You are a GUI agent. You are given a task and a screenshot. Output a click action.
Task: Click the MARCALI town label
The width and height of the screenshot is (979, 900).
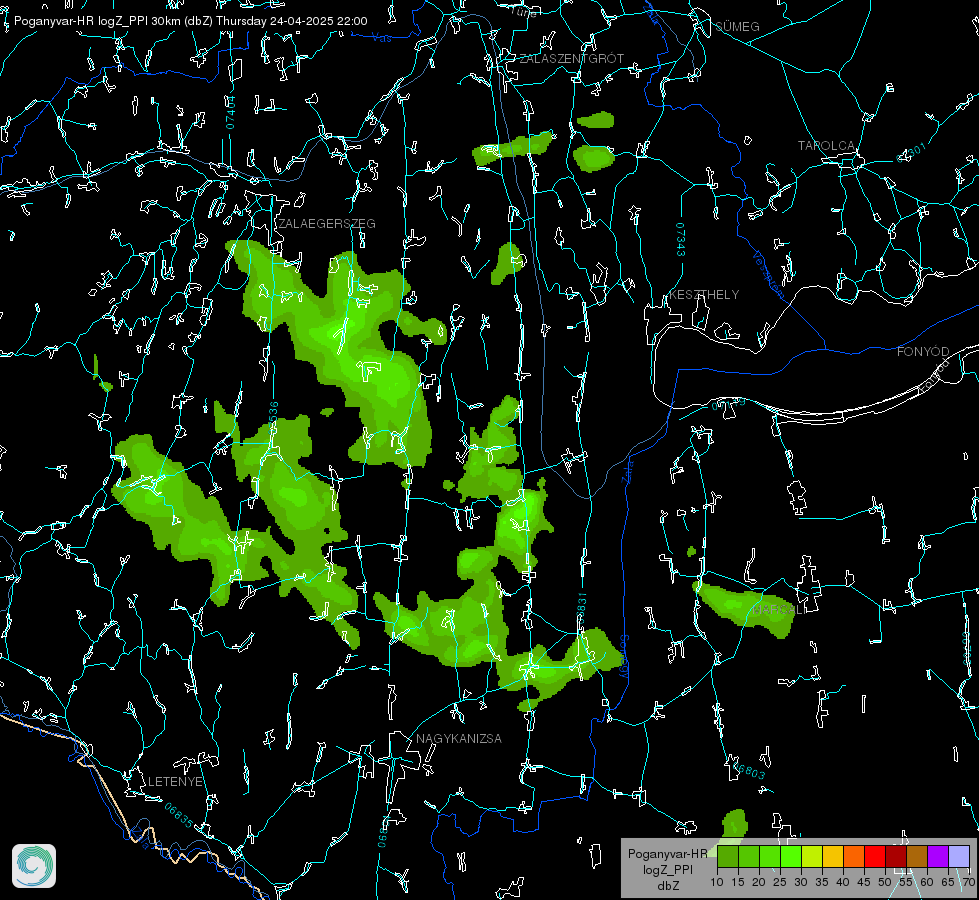pyautogui.click(x=778, y=610)
